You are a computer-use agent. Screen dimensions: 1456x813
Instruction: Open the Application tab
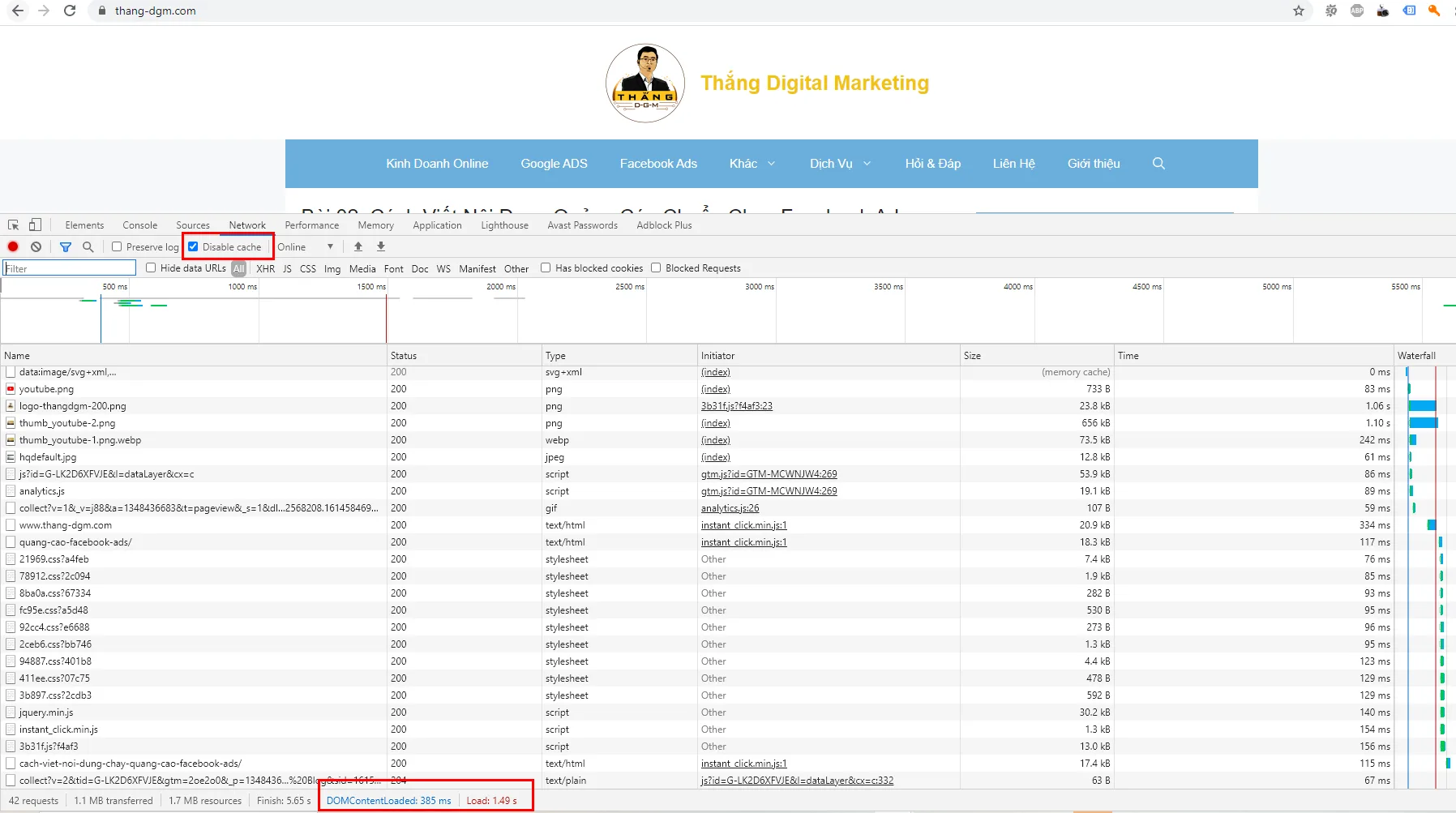pos(437,225)
